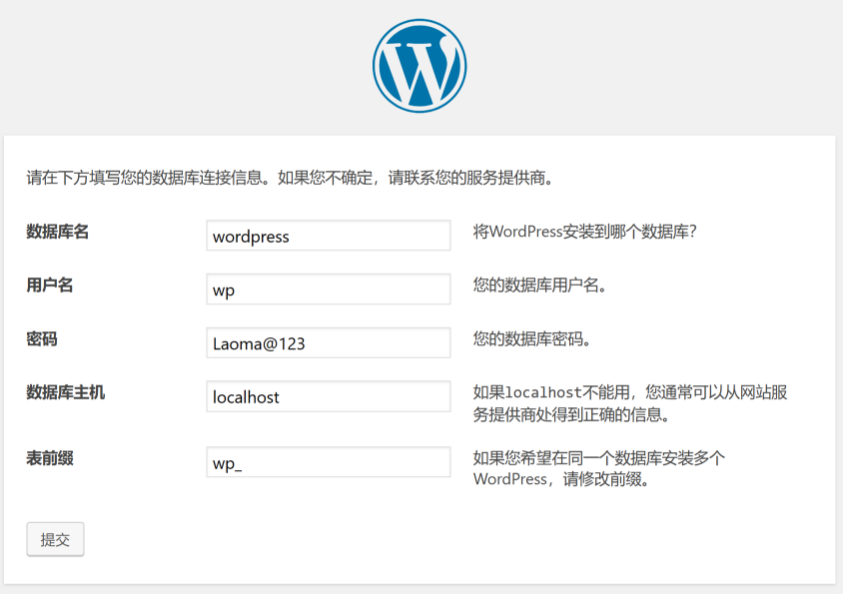Click the hint starting with 如果localhost不能用
Viewport: 845px width, 594px height.
pyautogui.click(x=630, y=403)
